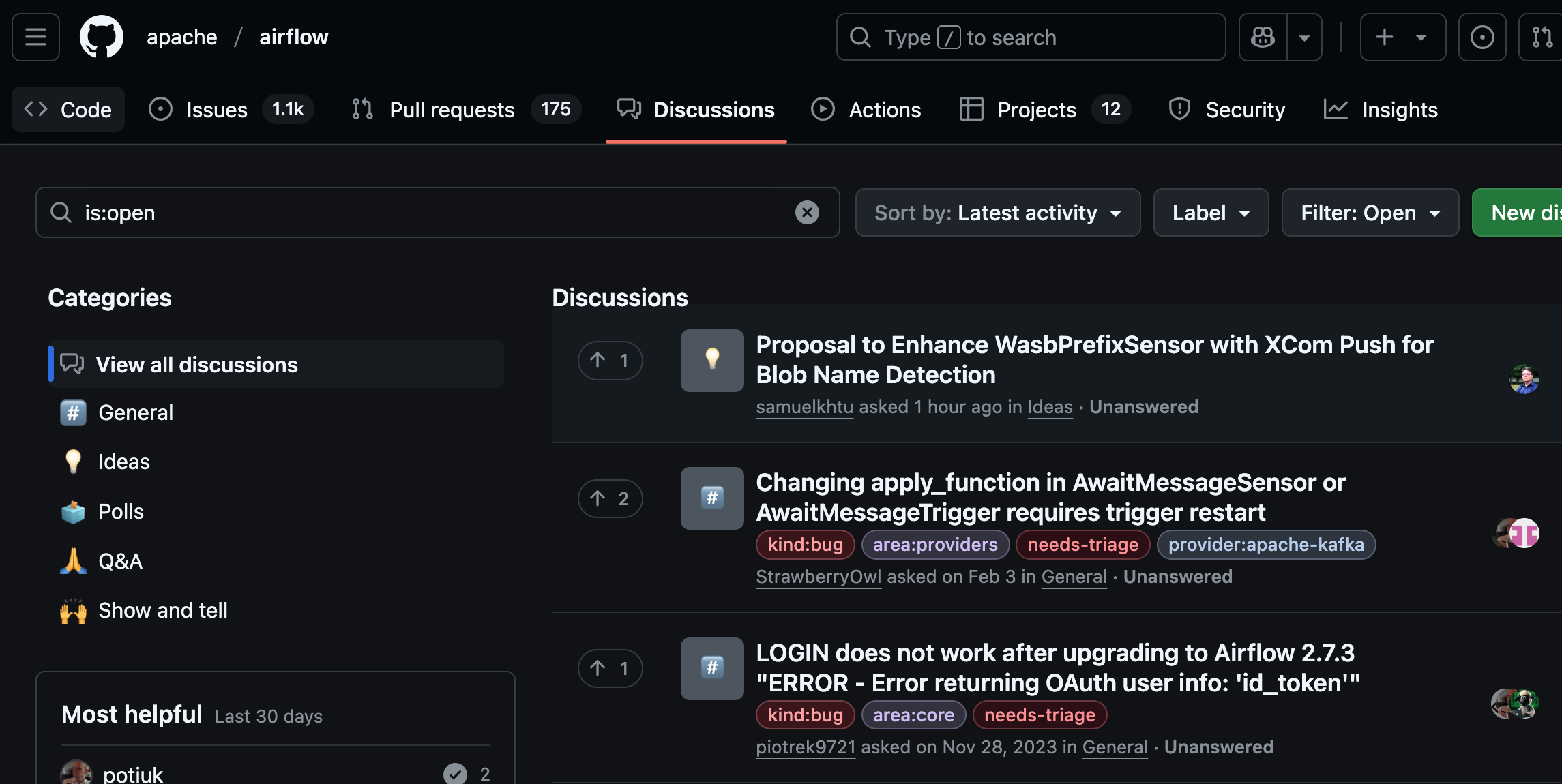1562x784 pixels.
Task: Select the Show and tell category
Action: point(162,610)
